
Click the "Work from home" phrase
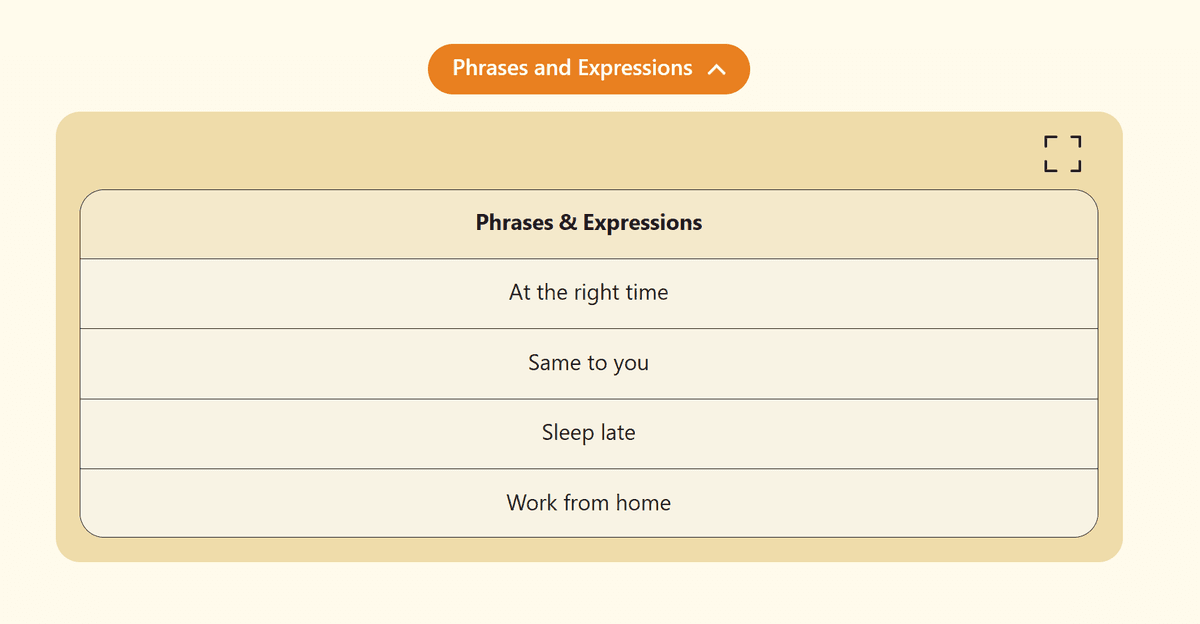[x=588, y=503]
